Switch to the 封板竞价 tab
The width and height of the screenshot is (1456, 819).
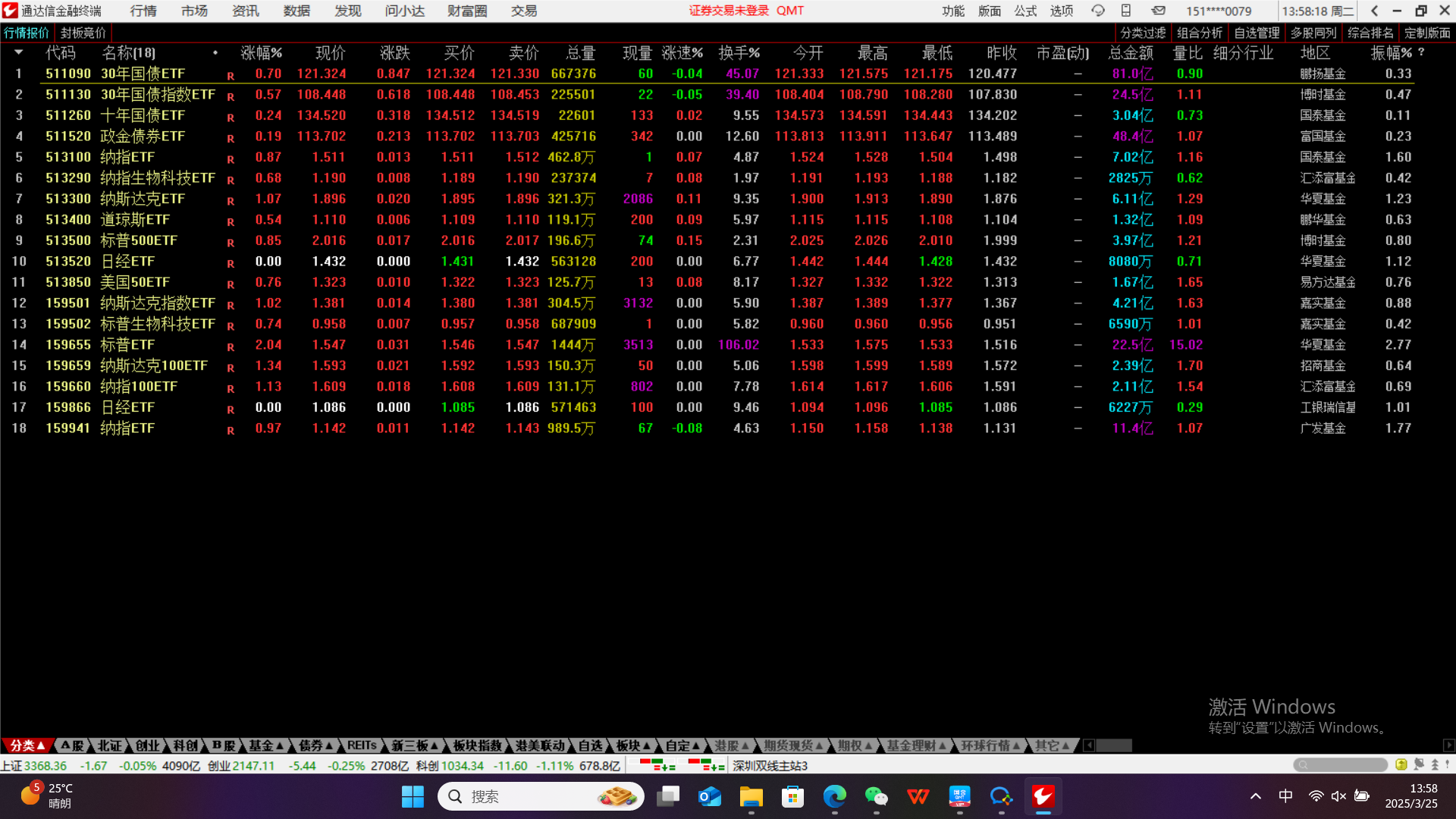[83, 33]
